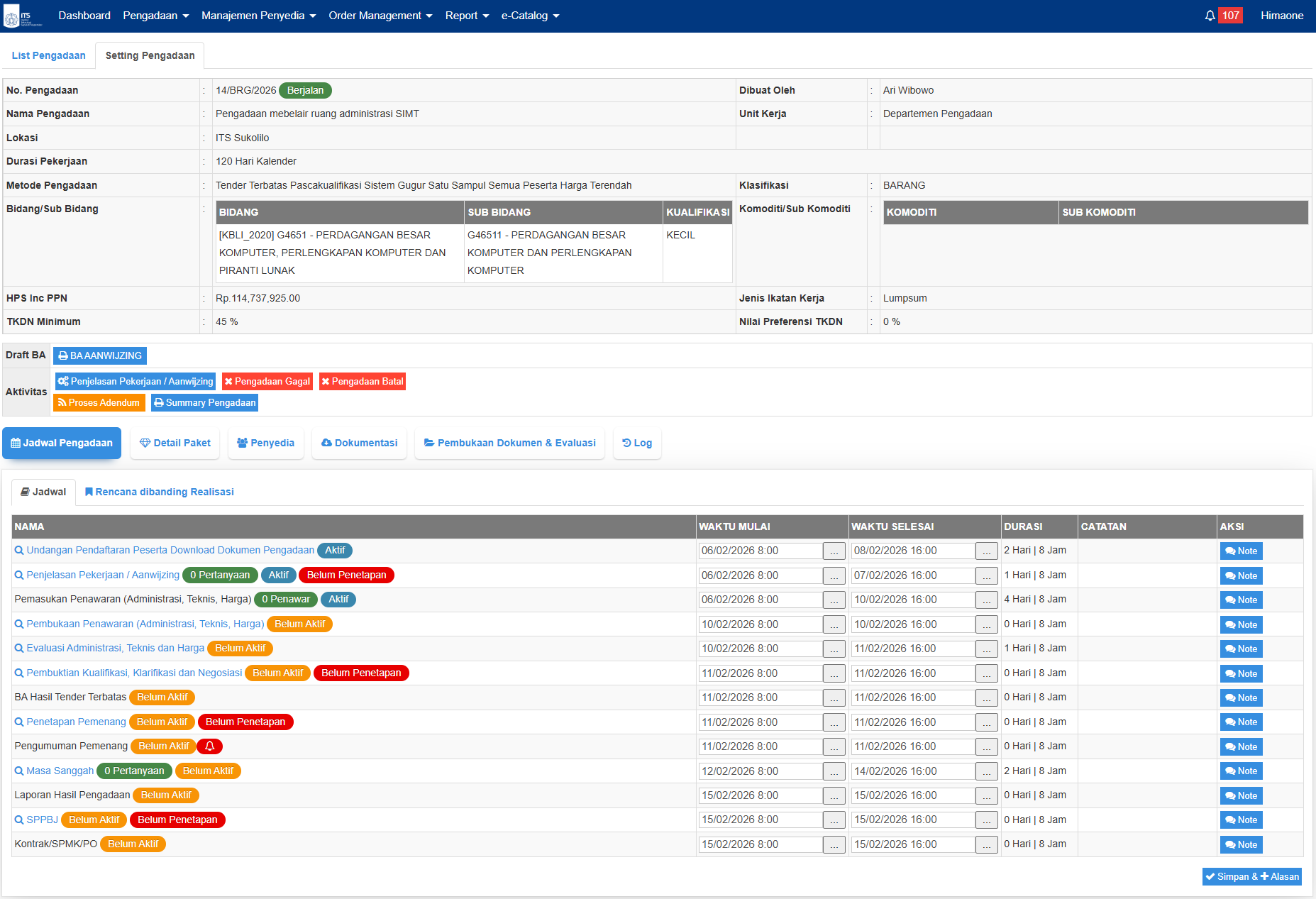Click the red bell badge on Pengumuman Pemenang

210,746
